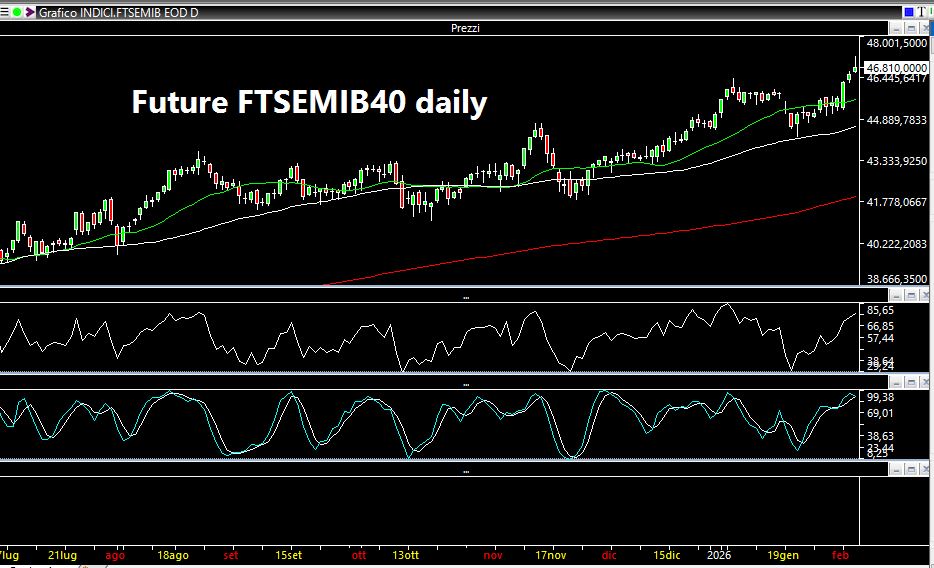Minimize the Prezzi price panel
Image resolution: width=934 pixels, height=568 pixels.
coord(899,28)
